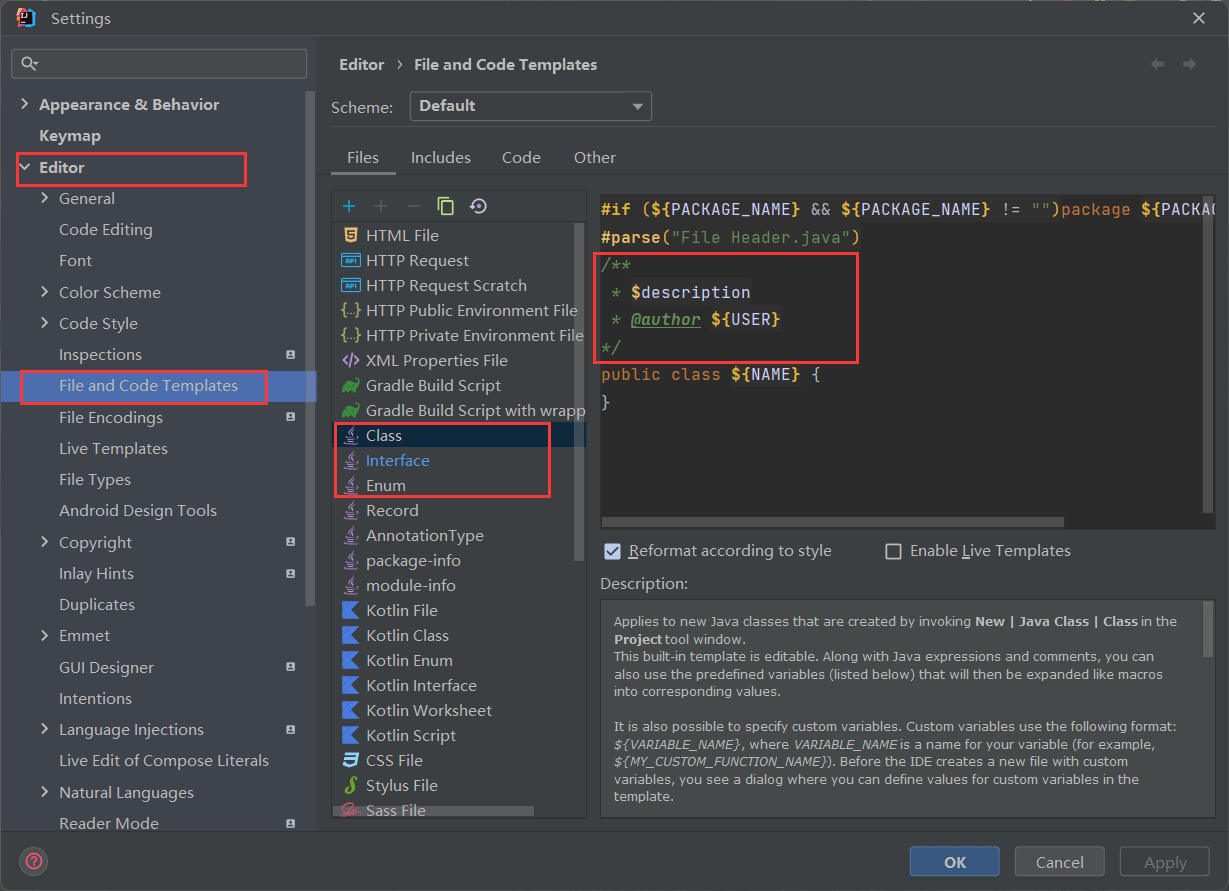Click the Create Child Template File icon
Screen dimensions: 1229x891
point(381,206)
